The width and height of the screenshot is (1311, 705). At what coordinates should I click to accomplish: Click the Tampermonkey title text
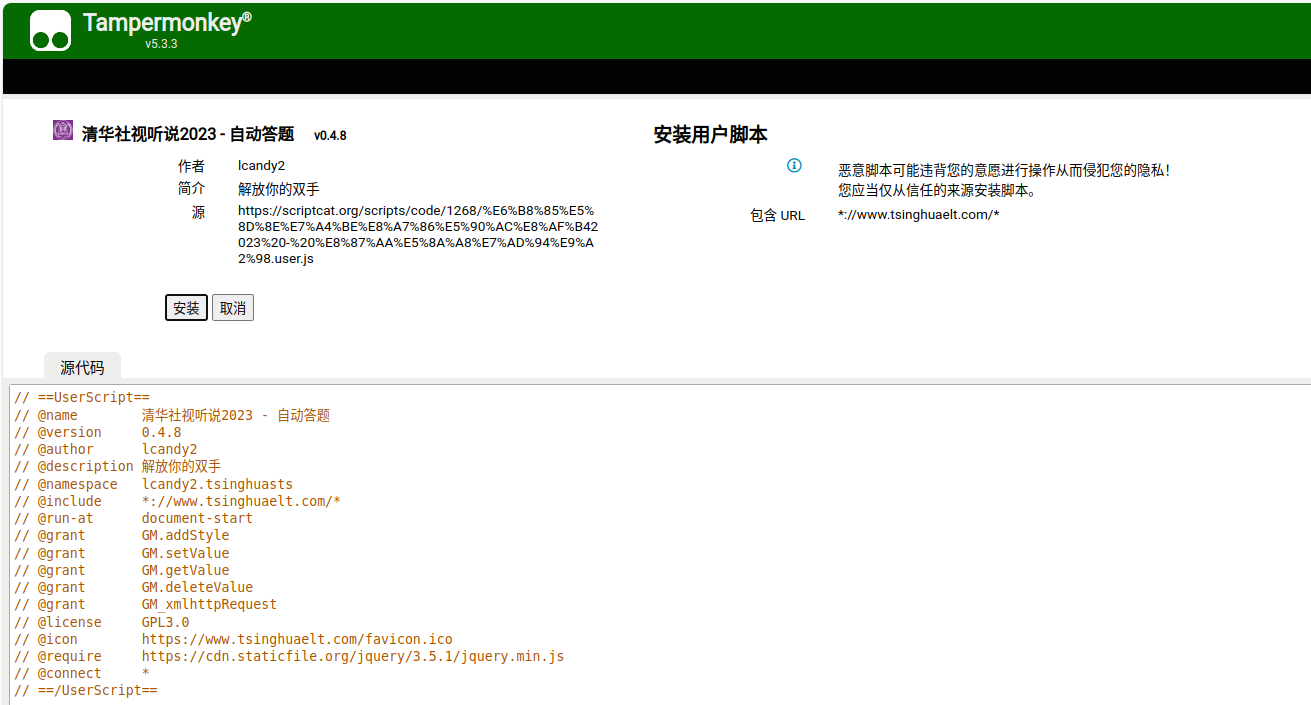click(167, 23)
